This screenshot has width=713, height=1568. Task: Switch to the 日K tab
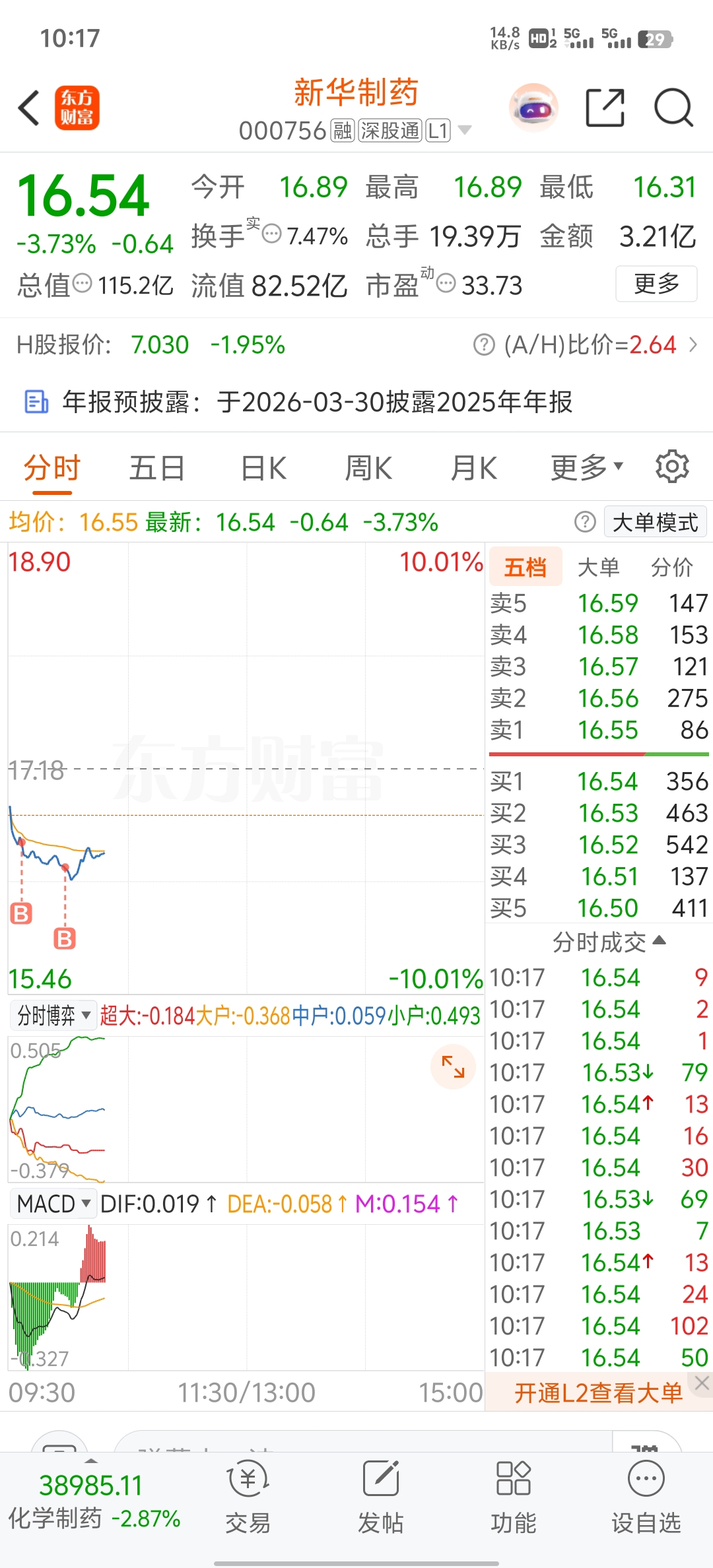coord(263,468)
